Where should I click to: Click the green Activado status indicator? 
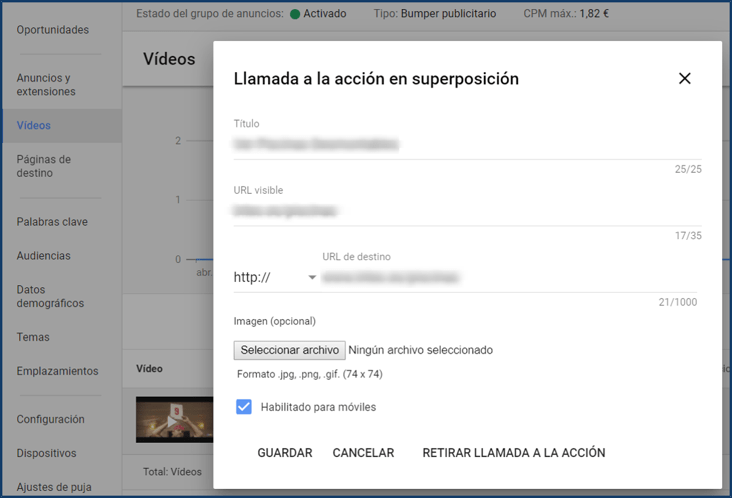pyautogui.click(x=295, y=14)
